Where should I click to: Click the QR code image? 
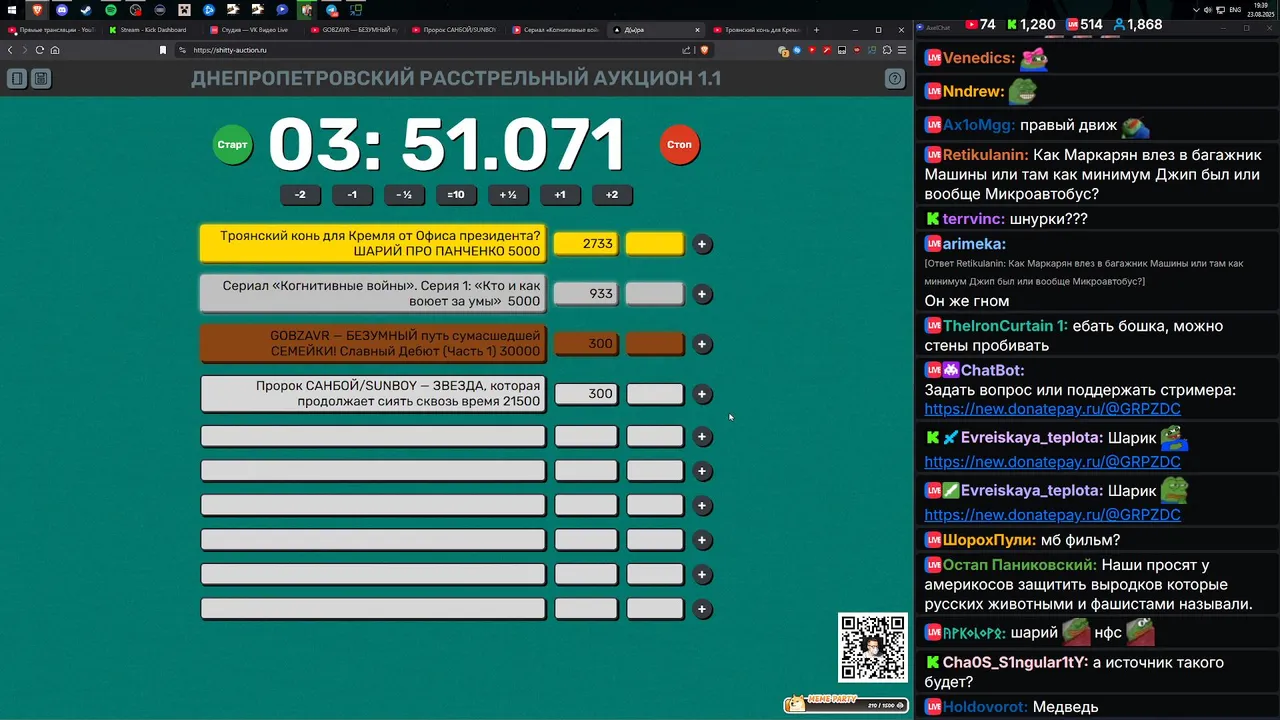pos(873,647)
